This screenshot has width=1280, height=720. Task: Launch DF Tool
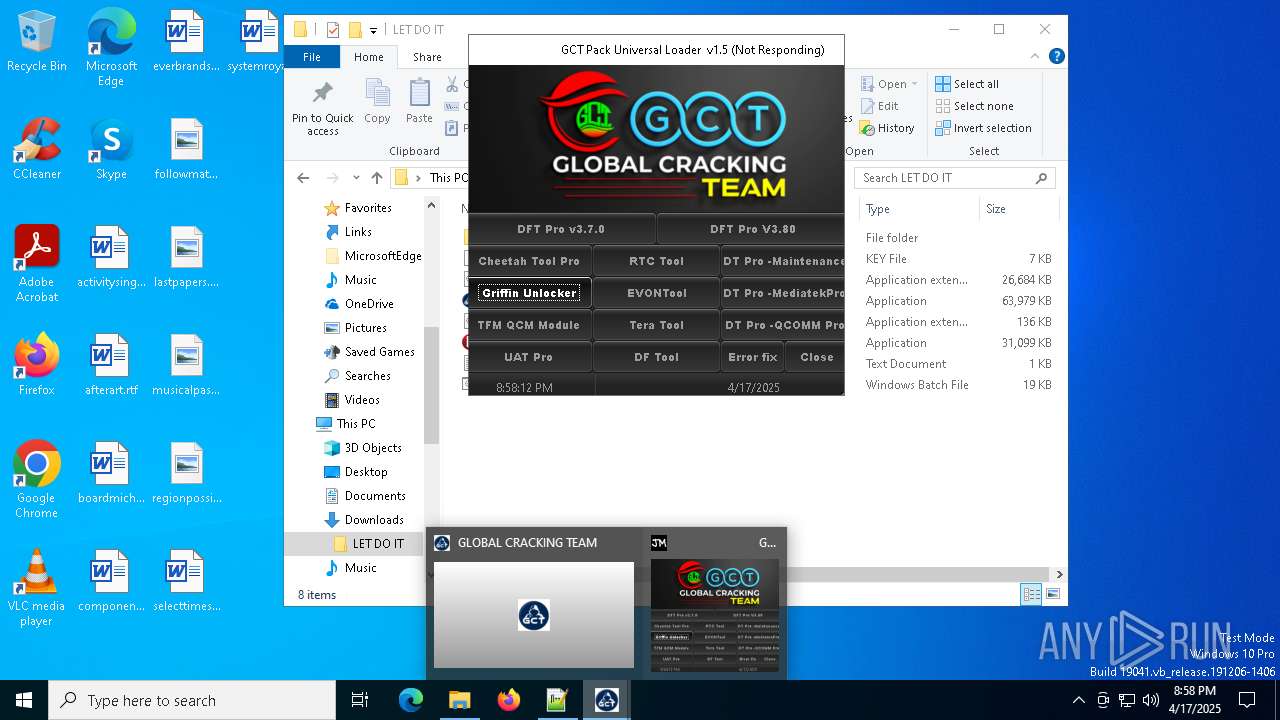pyautogui.click(x=656, y=357)
